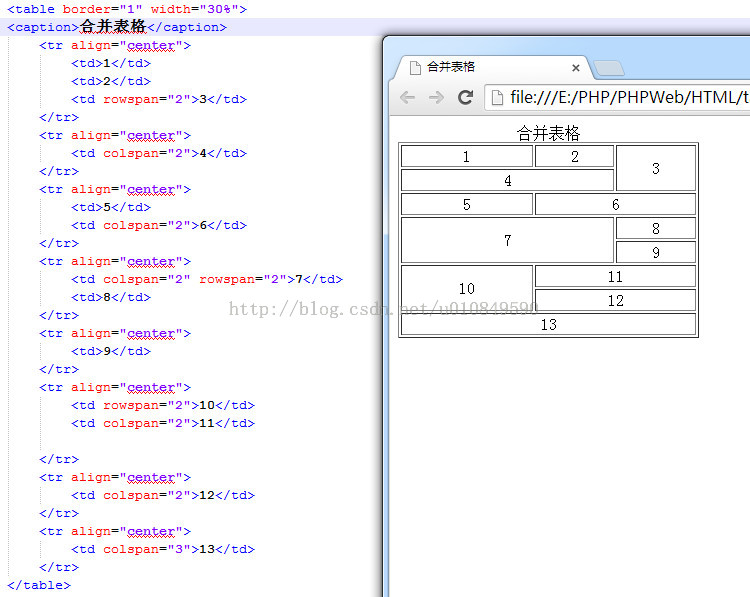This screenshot has width=750, height=597.
Task: Click table cell 1 in the browser
Action: (x=467, y=156)
